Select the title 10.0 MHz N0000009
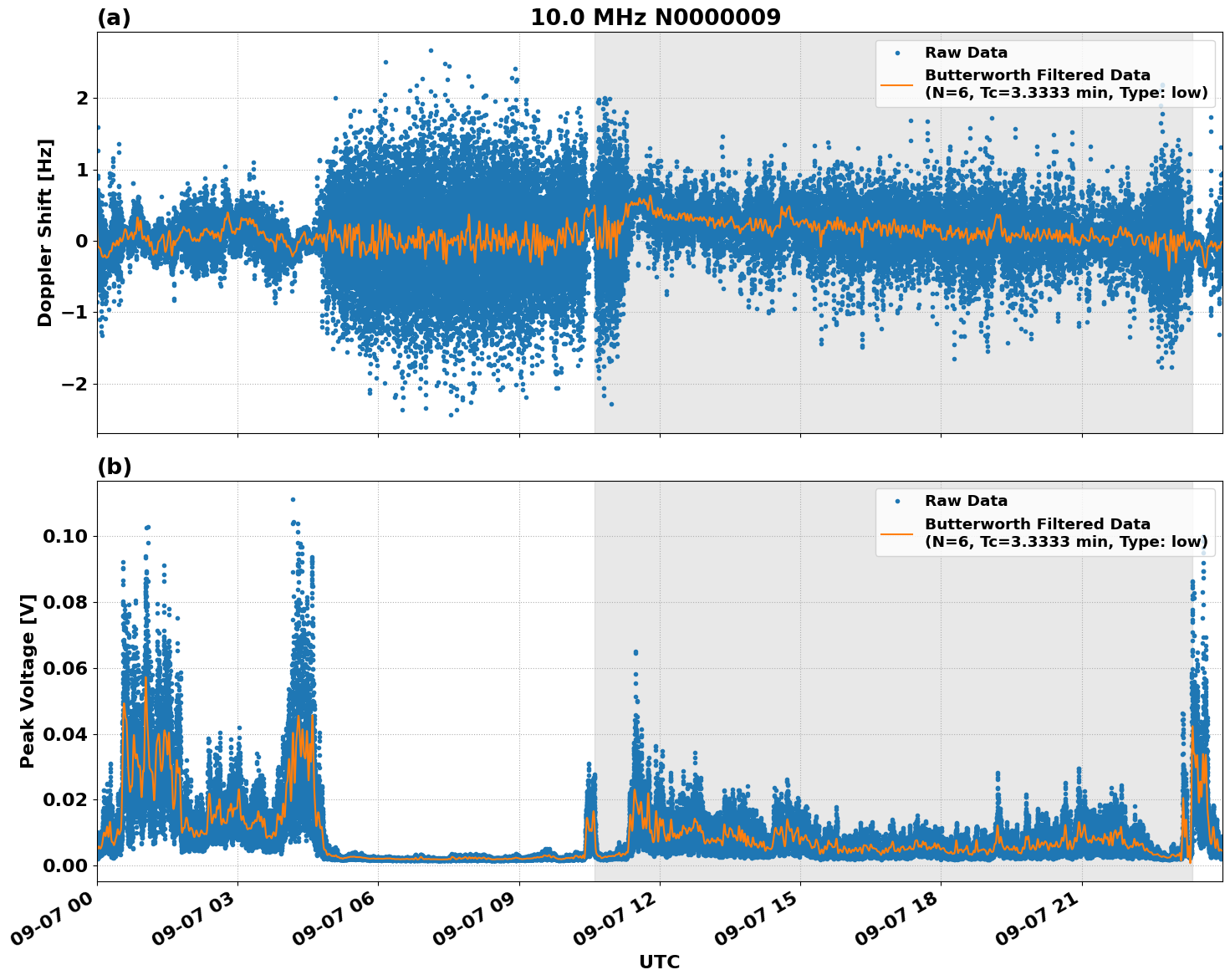This screenshot has height=980, width=1230. point(657,14)
